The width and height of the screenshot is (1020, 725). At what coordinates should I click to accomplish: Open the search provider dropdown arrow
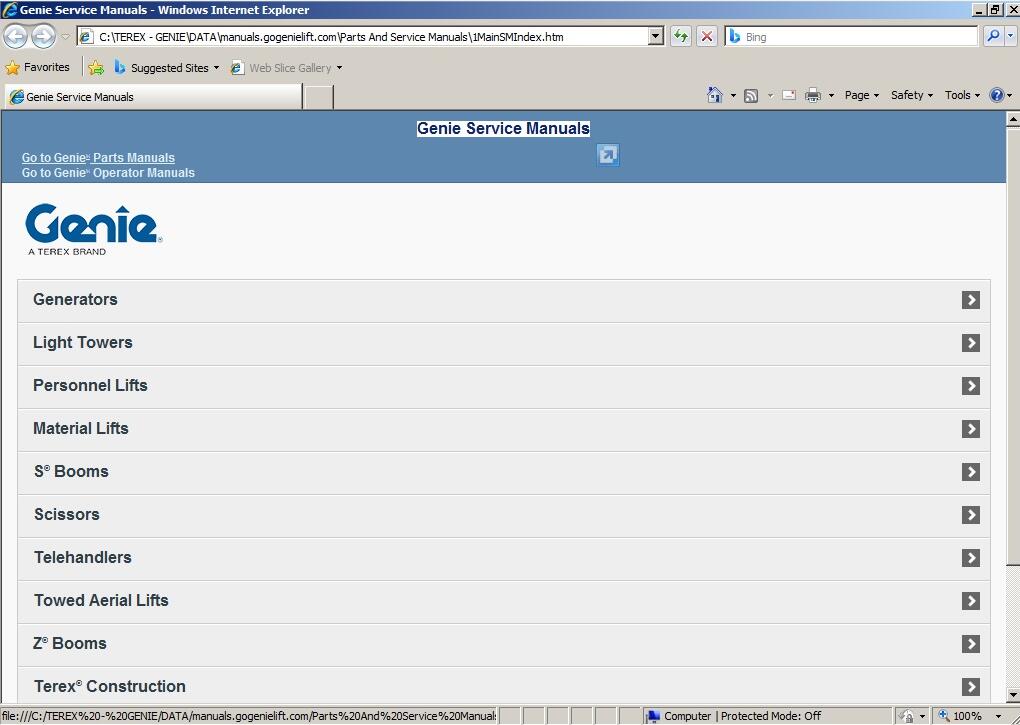pyautogui.click(x=1010, y=36)
